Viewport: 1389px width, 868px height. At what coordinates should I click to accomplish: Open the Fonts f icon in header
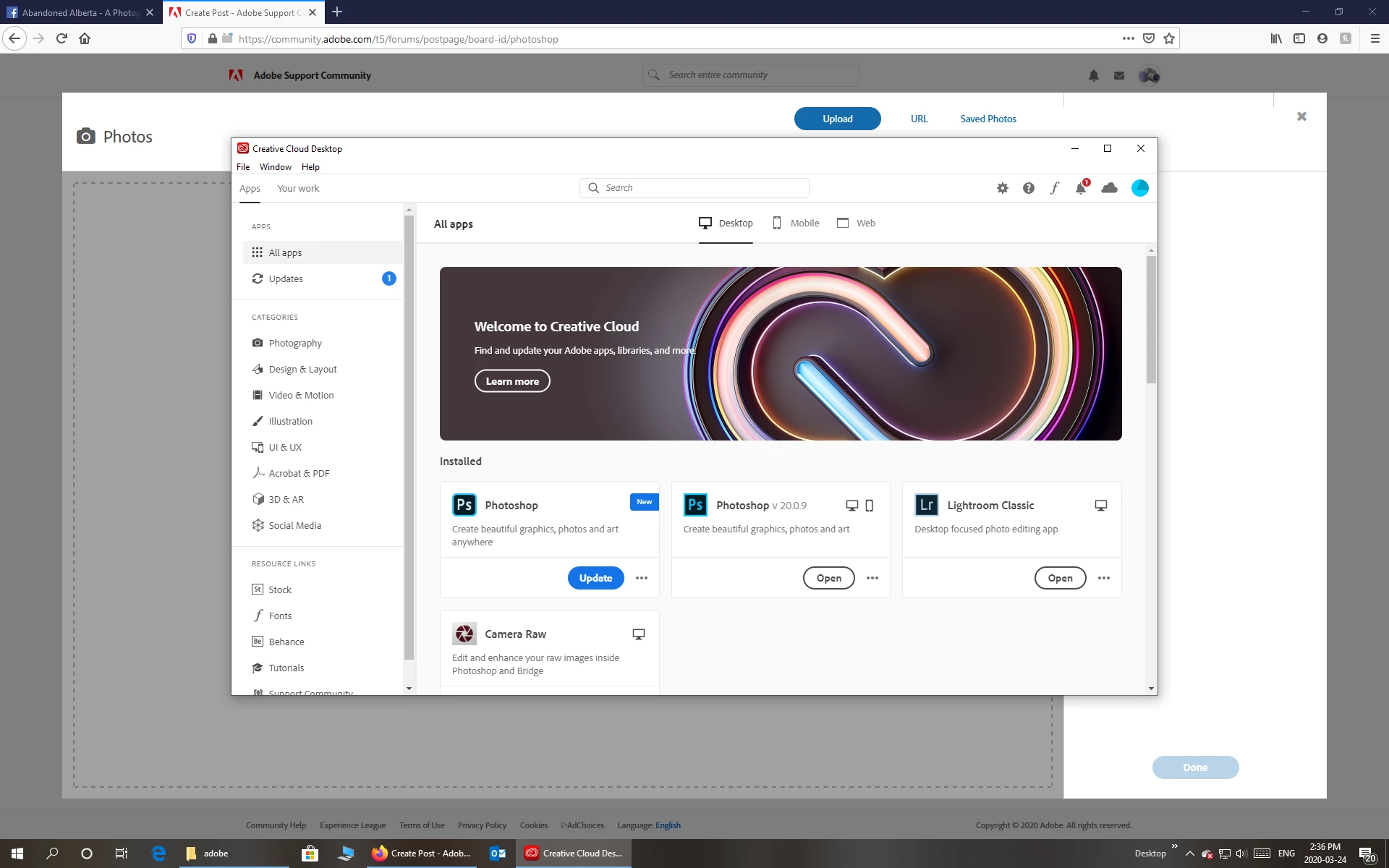point(1054,188)
